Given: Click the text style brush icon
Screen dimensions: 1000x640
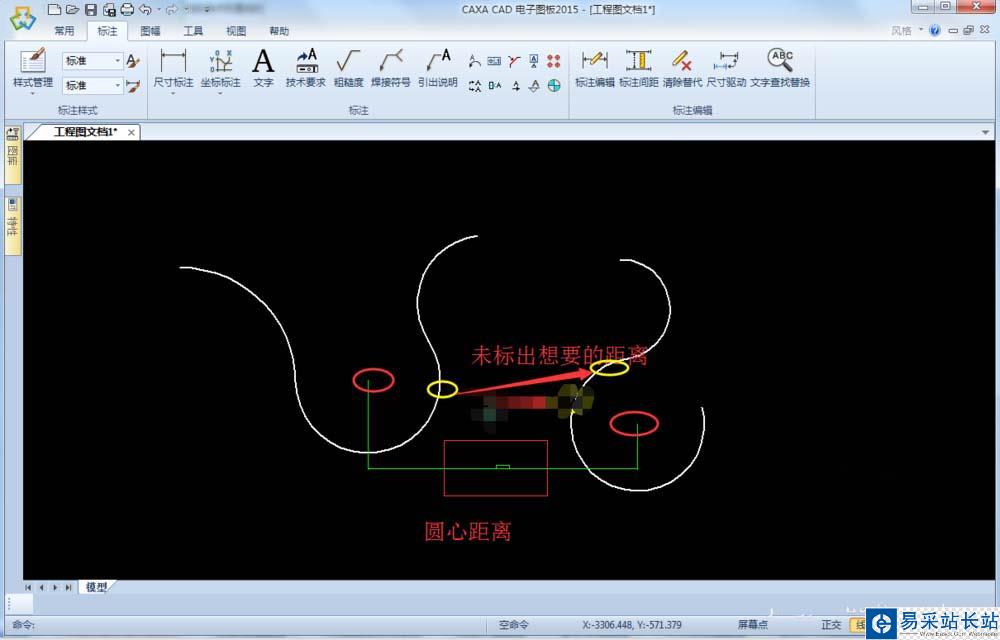Looking at the screenshot, I should click(x=133, y=61).
